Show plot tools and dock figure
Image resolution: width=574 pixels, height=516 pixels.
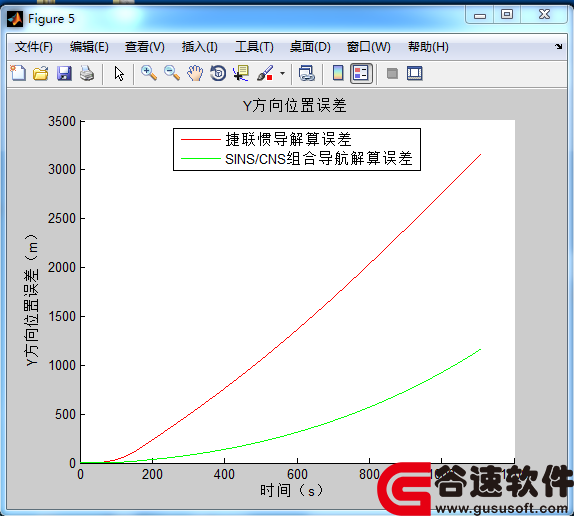tap(415, 74)
